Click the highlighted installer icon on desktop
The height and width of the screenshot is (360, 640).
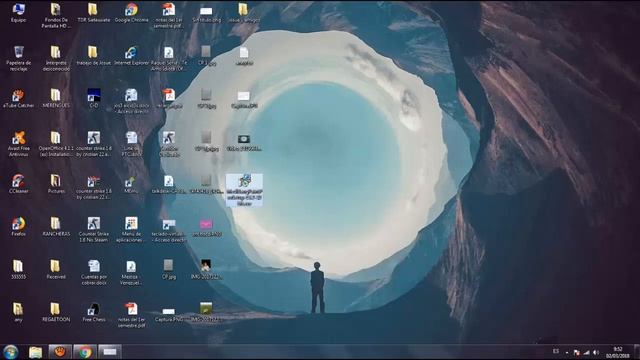point(244,190)
